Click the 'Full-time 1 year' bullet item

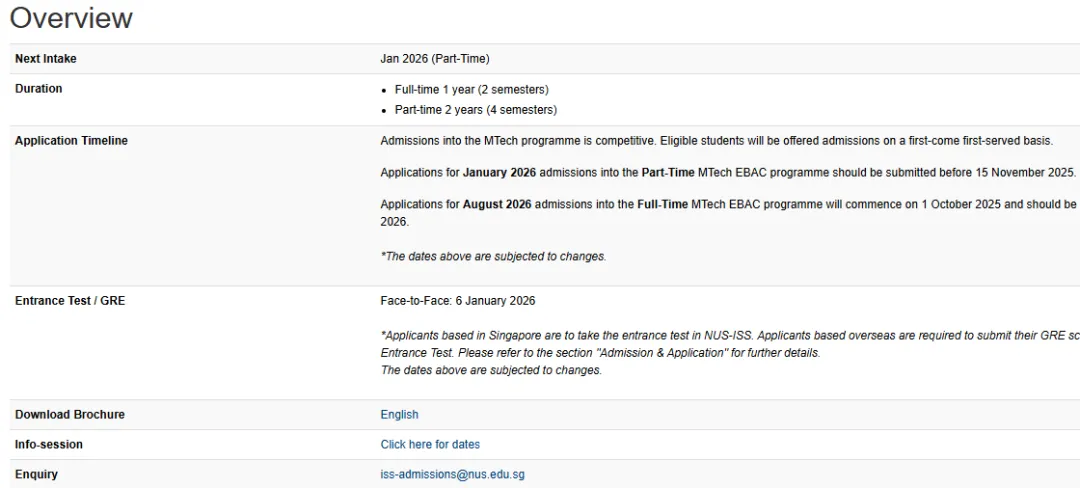471,89
